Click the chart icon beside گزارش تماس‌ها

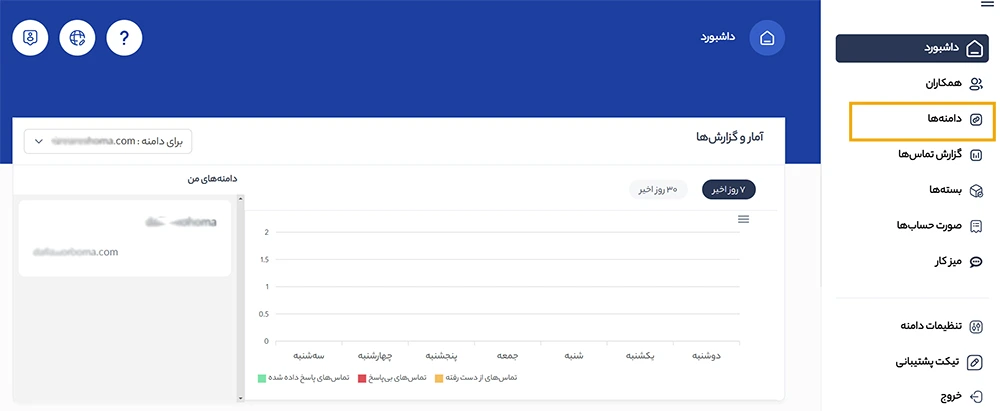[x=976, y=155]
